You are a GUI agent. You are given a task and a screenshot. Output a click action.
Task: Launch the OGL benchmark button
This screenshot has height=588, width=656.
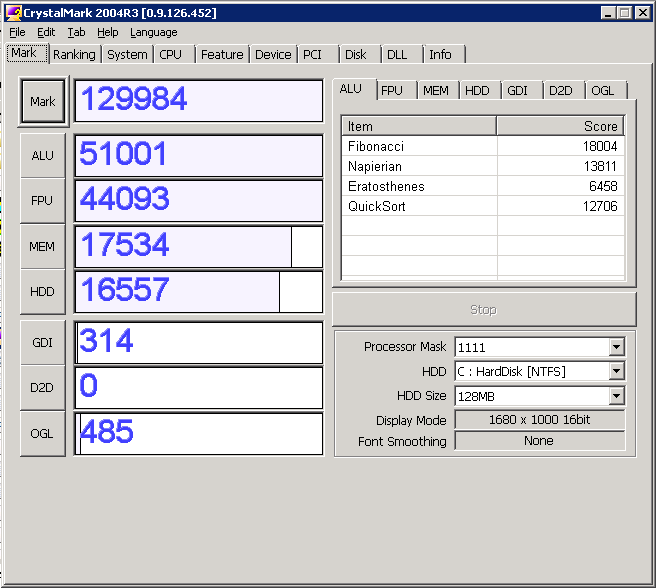pos(43,433)
